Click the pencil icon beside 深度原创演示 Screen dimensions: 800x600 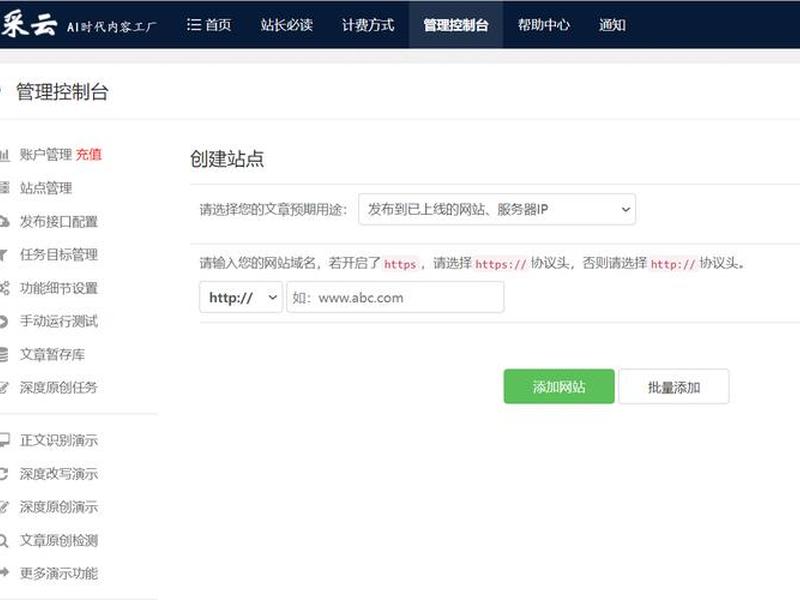[4, 507]
